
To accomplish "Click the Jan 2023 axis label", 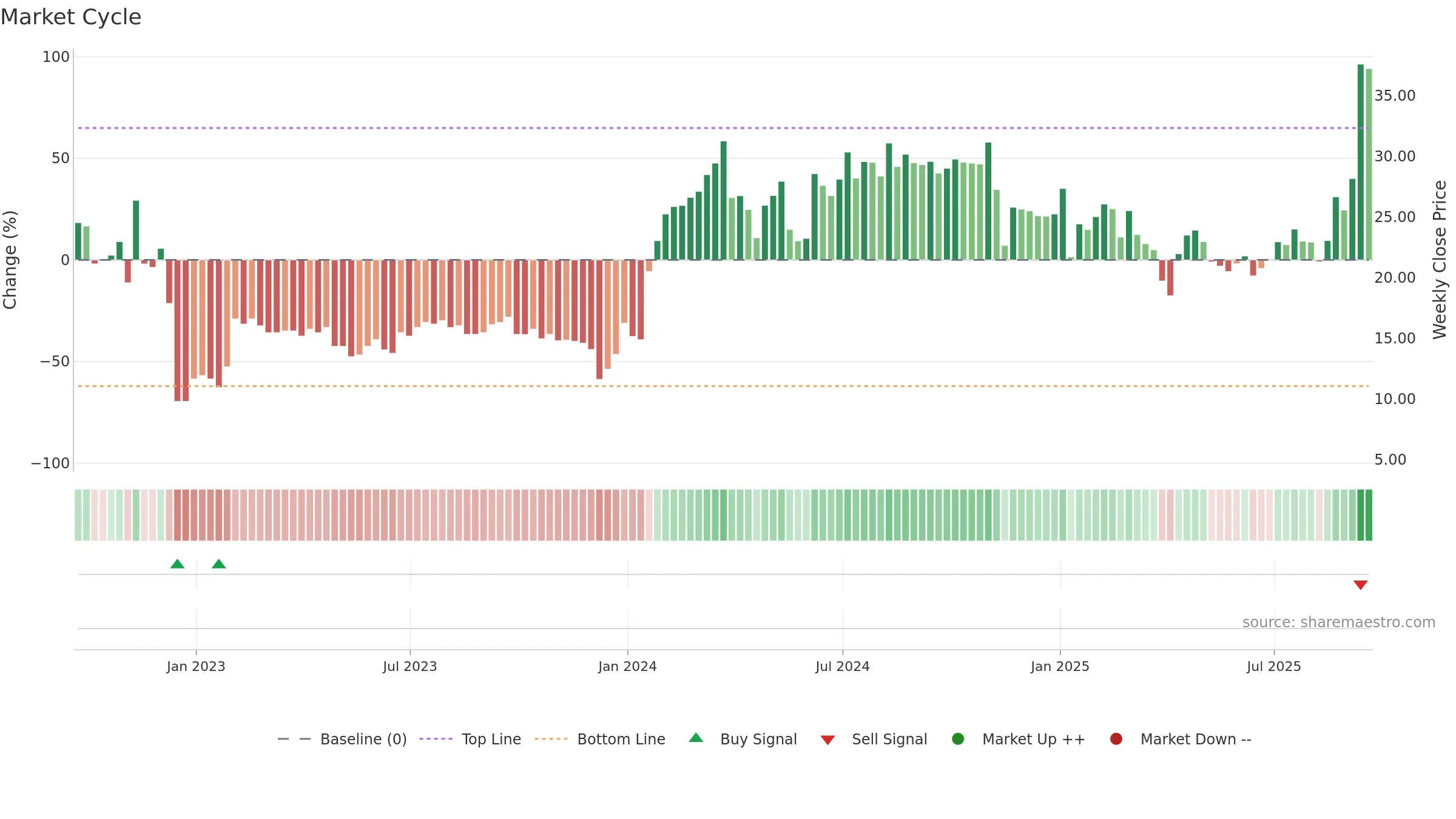I will tap(196, 667).
